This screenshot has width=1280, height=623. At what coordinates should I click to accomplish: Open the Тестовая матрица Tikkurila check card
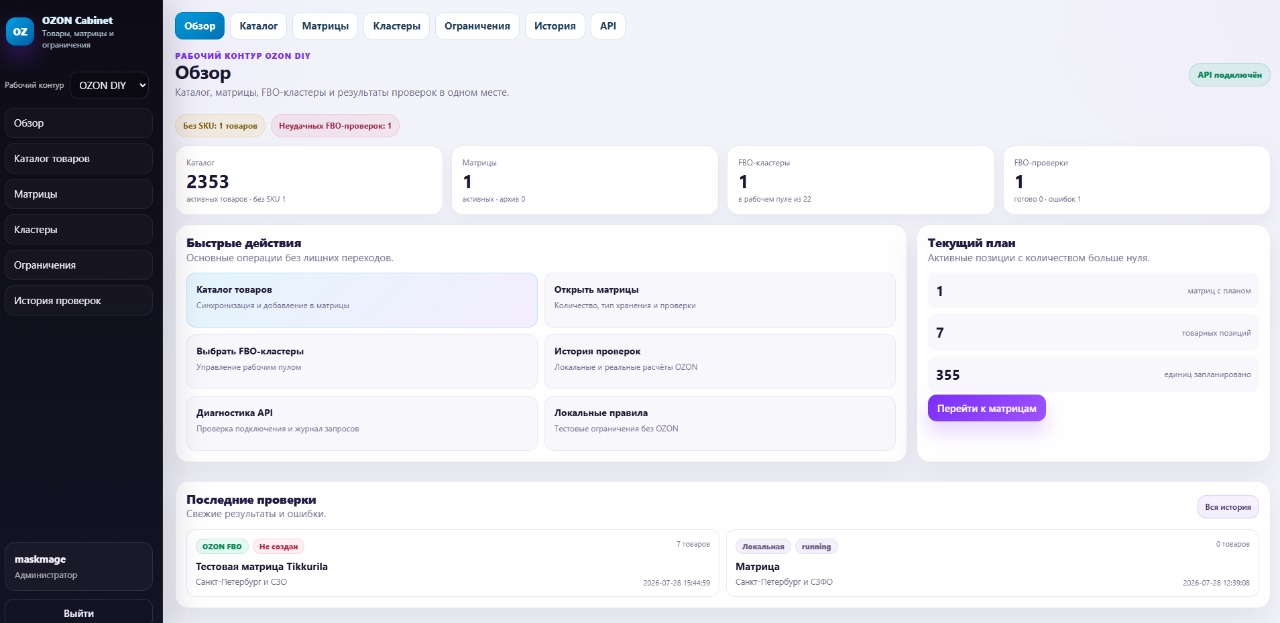coord(453,563)
